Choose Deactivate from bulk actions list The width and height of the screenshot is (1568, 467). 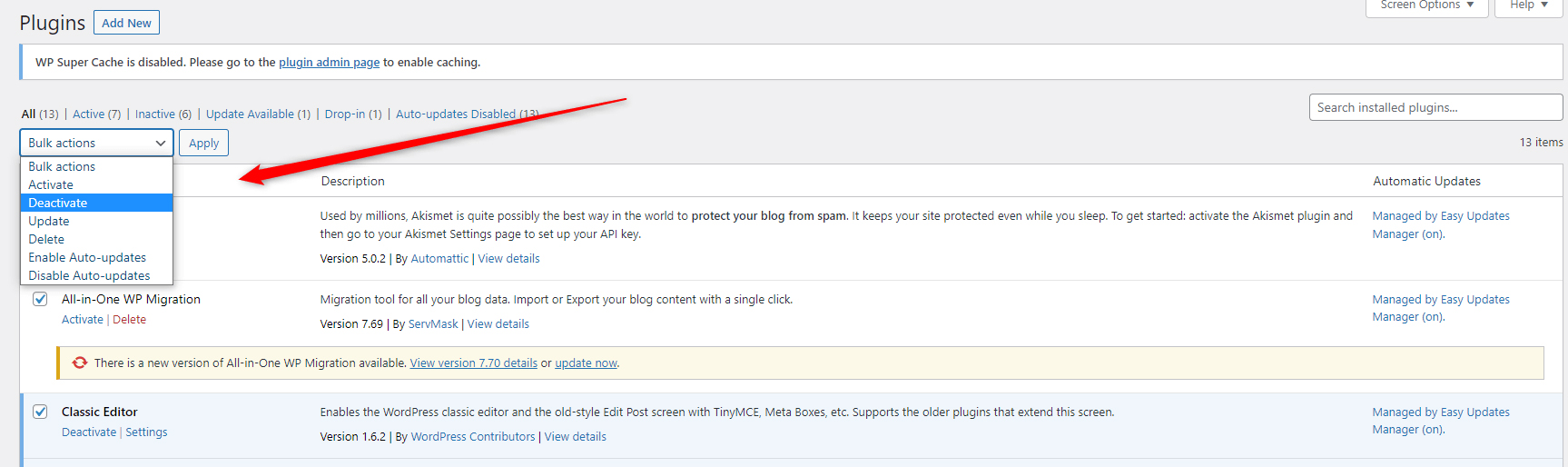(x=96, y=203)
